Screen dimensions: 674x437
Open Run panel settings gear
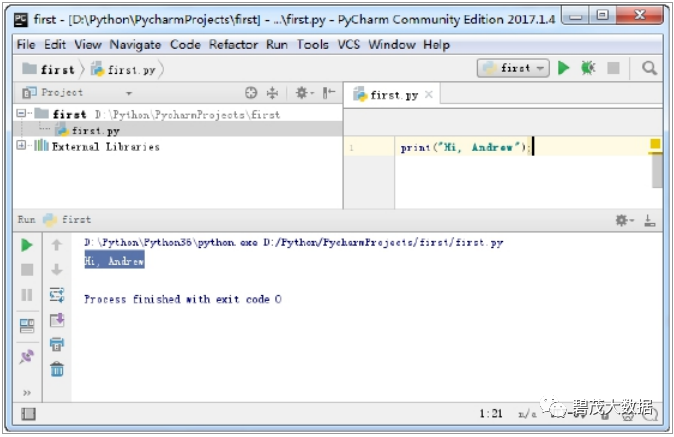click(624, 220)
